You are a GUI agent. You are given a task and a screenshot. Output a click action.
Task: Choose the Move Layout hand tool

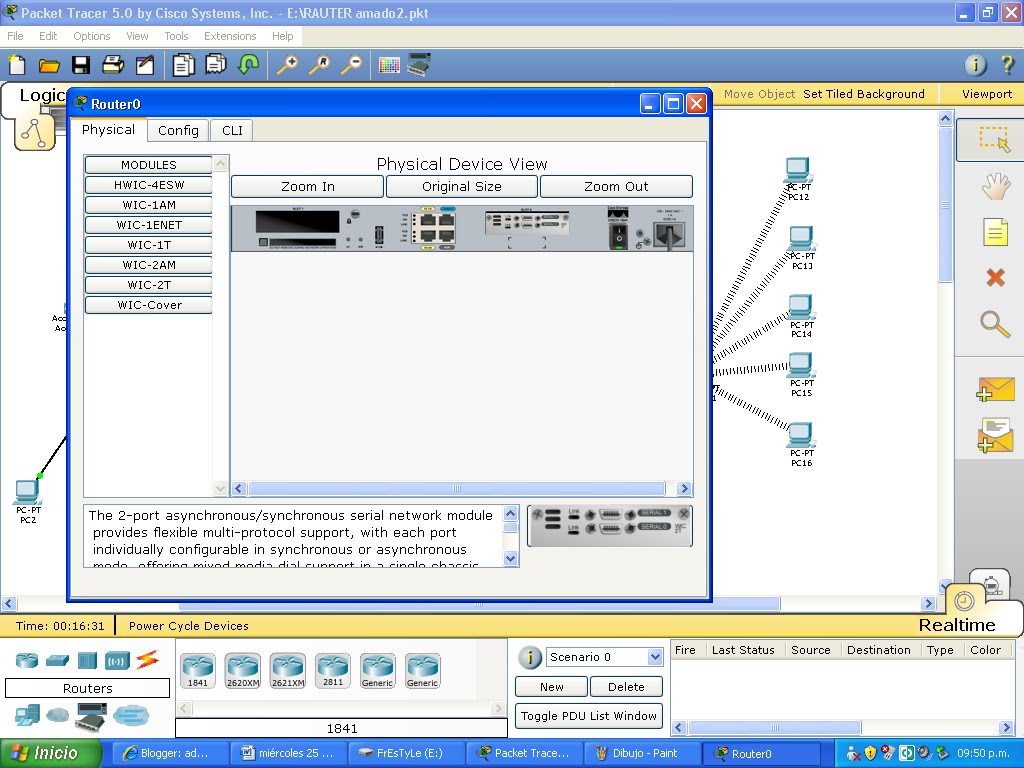pyautogui.click(x=995, y=186)
